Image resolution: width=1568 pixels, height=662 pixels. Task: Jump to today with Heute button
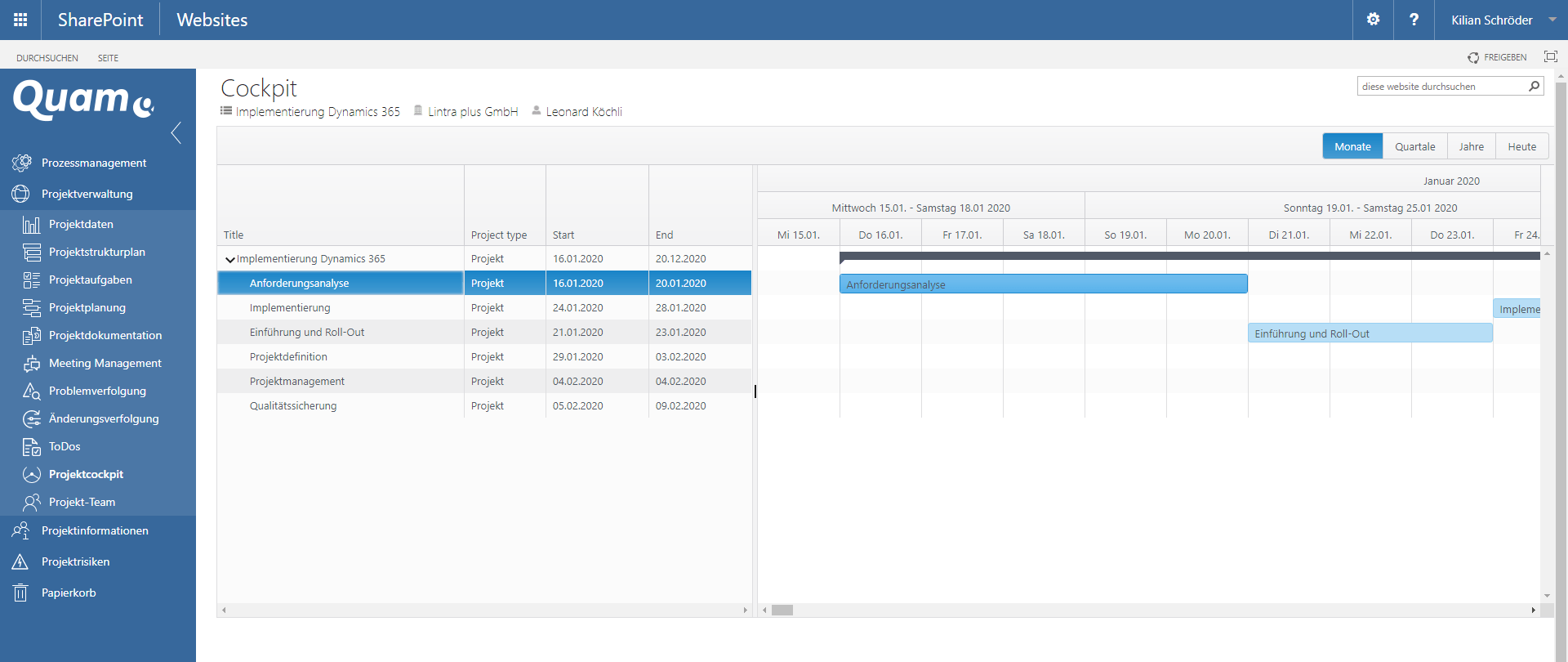[x=1521, y=146]
